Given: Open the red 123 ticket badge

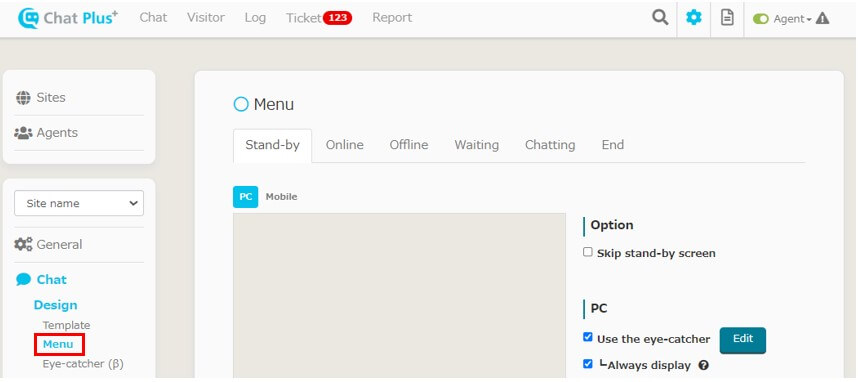Looking at the screenshot, I should pyautogui.click(x=338, y=18).
